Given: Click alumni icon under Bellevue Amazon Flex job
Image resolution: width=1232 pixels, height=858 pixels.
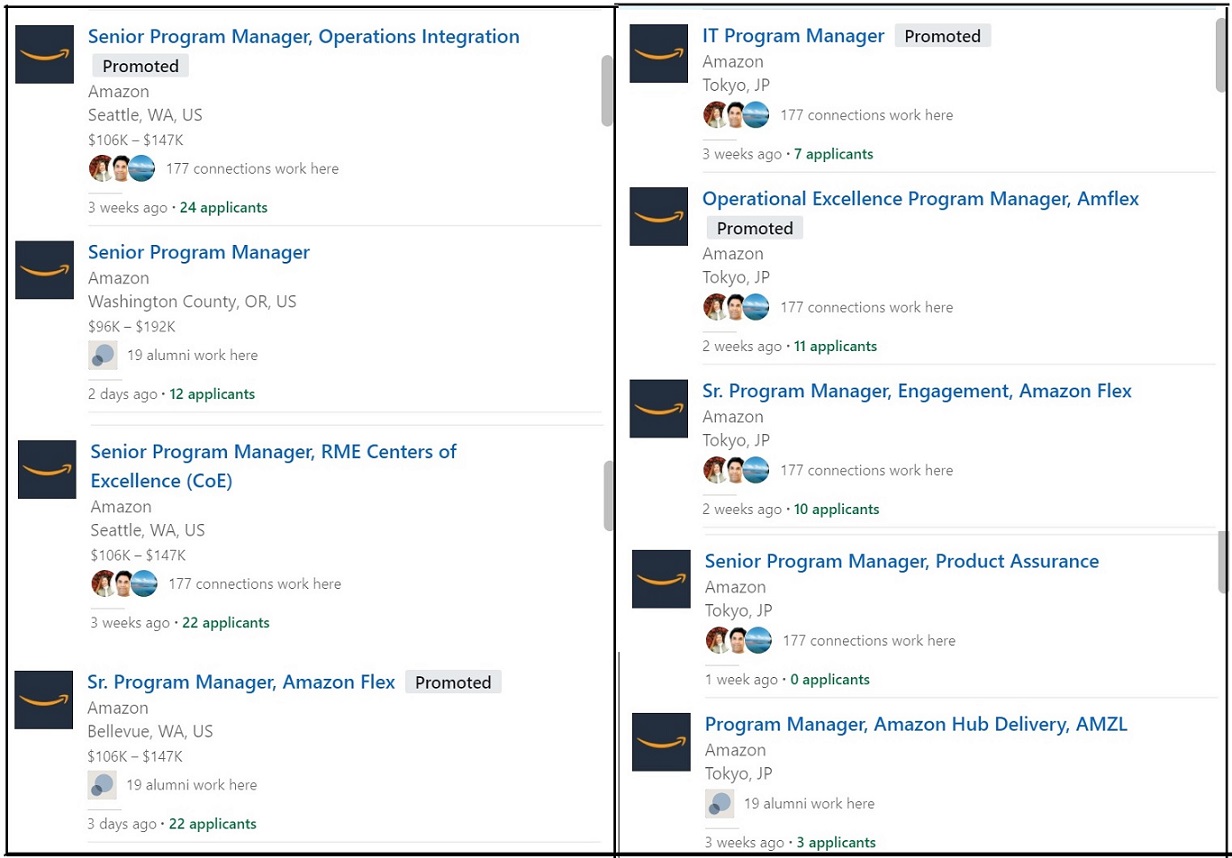Looking at the screenshot, I should 102,785.
